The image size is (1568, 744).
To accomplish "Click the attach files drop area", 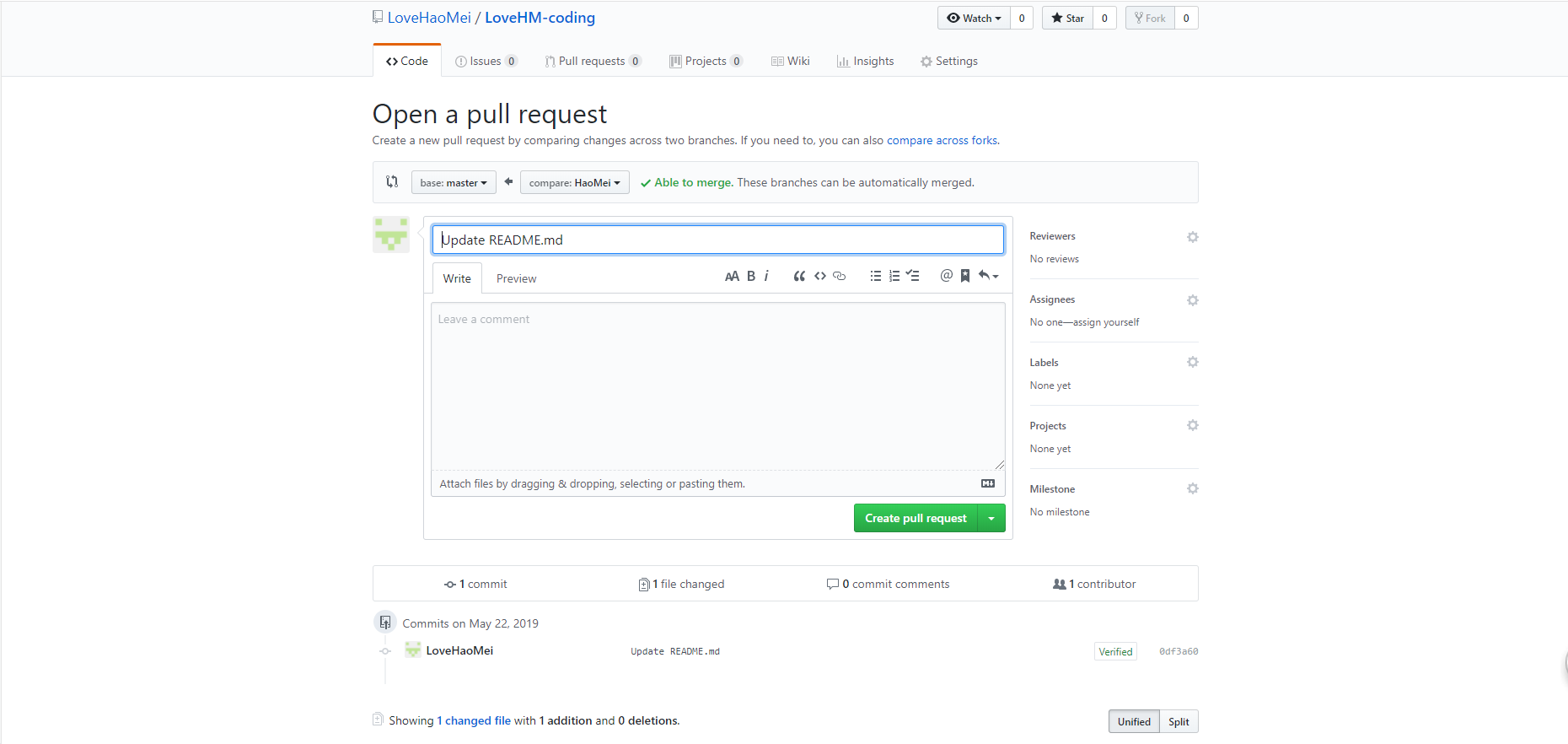I will (718, 483).
